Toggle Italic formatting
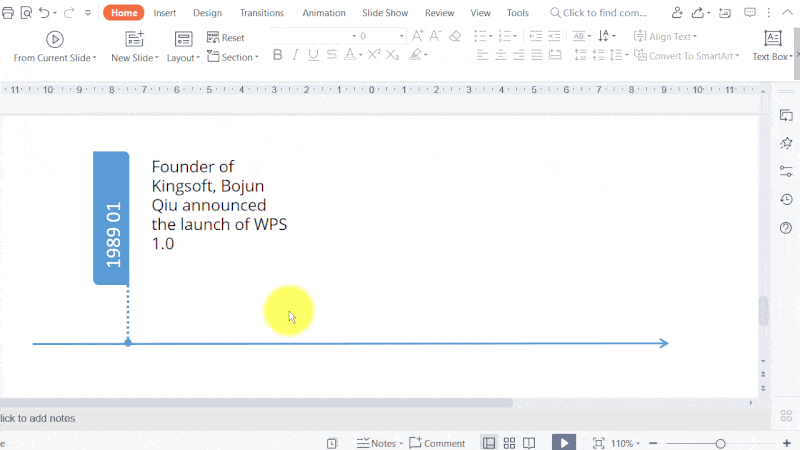 click(295, 55)
